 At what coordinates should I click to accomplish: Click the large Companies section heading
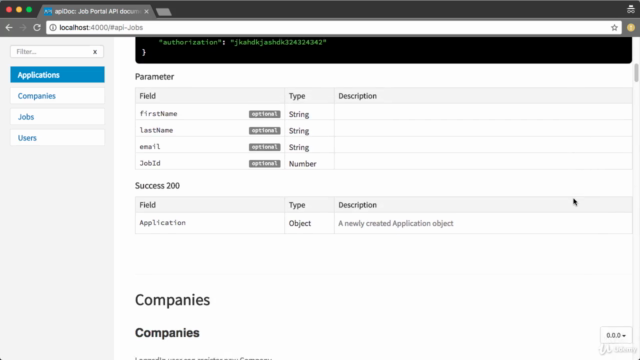172,300
